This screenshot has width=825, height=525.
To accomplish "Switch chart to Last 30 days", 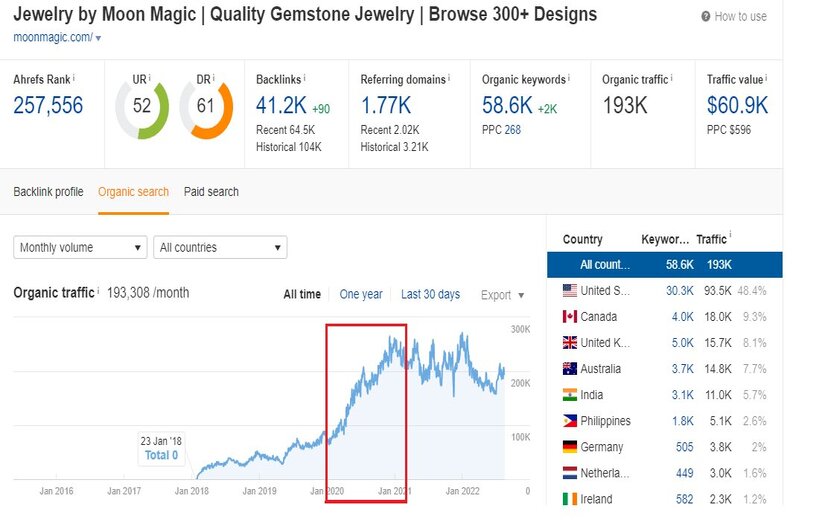I will (430, 295).
